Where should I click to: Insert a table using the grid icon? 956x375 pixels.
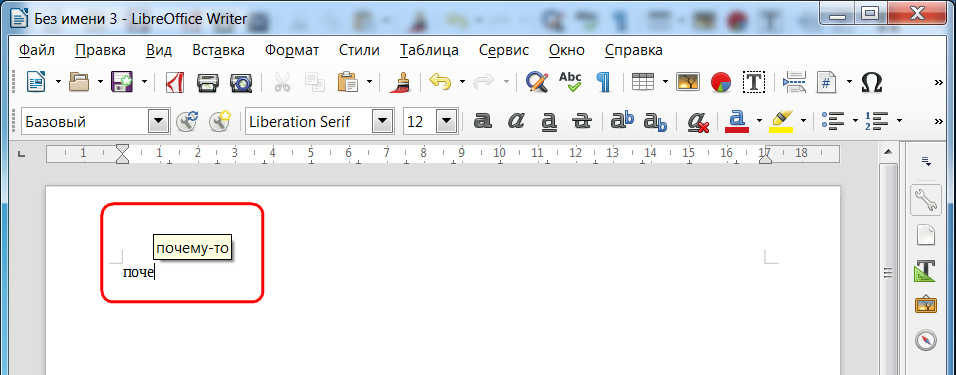click(643, 82)
